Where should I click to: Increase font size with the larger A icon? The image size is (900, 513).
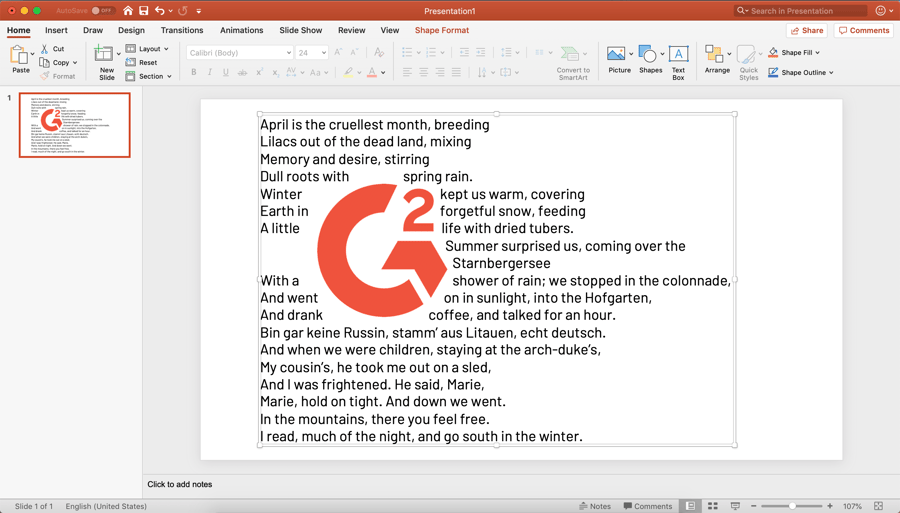tap(339, 52)
